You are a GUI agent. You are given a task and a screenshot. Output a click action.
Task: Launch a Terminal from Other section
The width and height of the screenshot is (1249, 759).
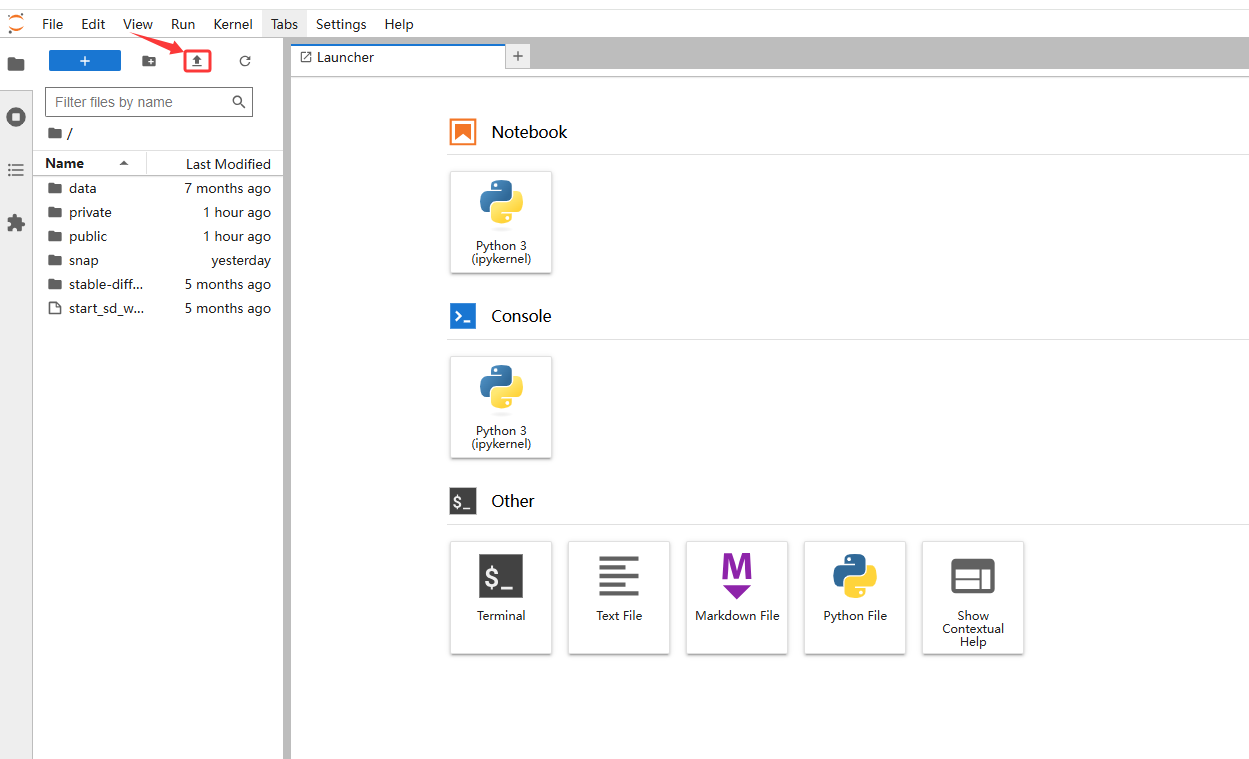coord(501,597)
